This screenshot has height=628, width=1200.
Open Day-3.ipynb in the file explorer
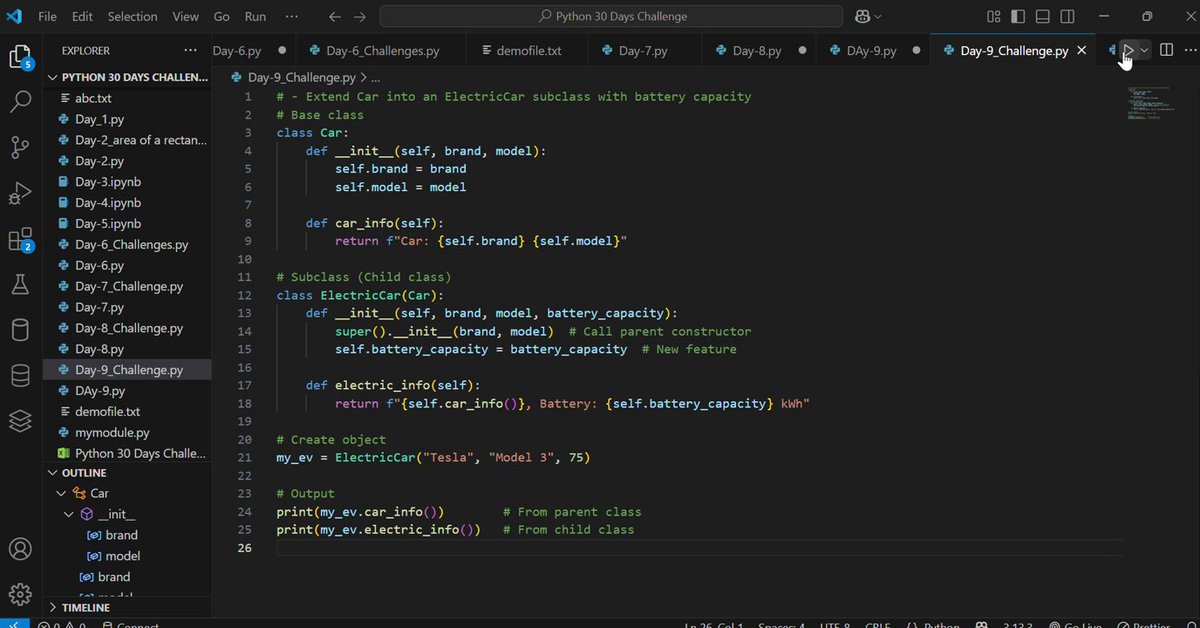coord(128,182)
